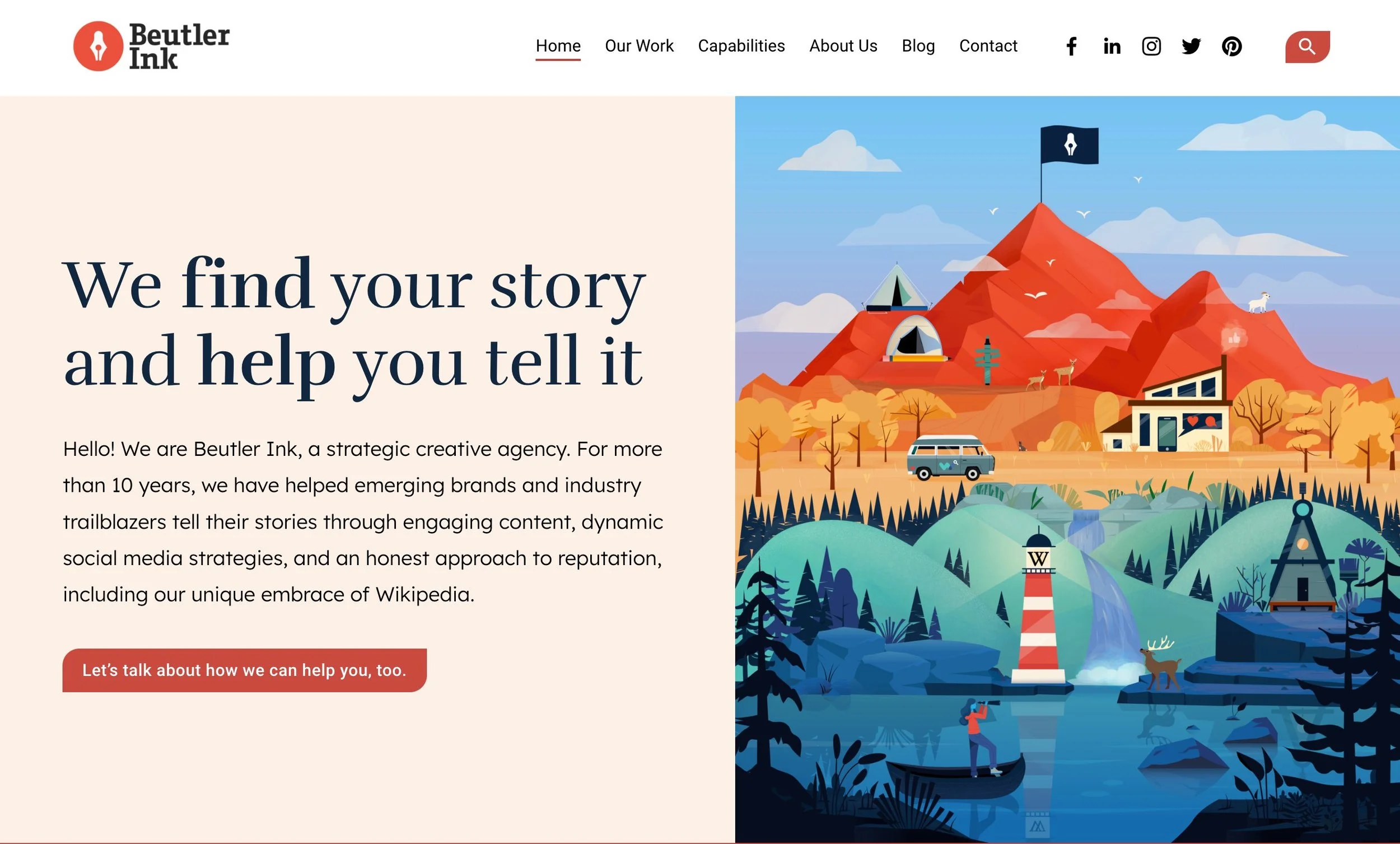The width and height of the screenshot is (1400, 844).
Task: Open the Pinterest social icon
Action: tap(1231, 46)
